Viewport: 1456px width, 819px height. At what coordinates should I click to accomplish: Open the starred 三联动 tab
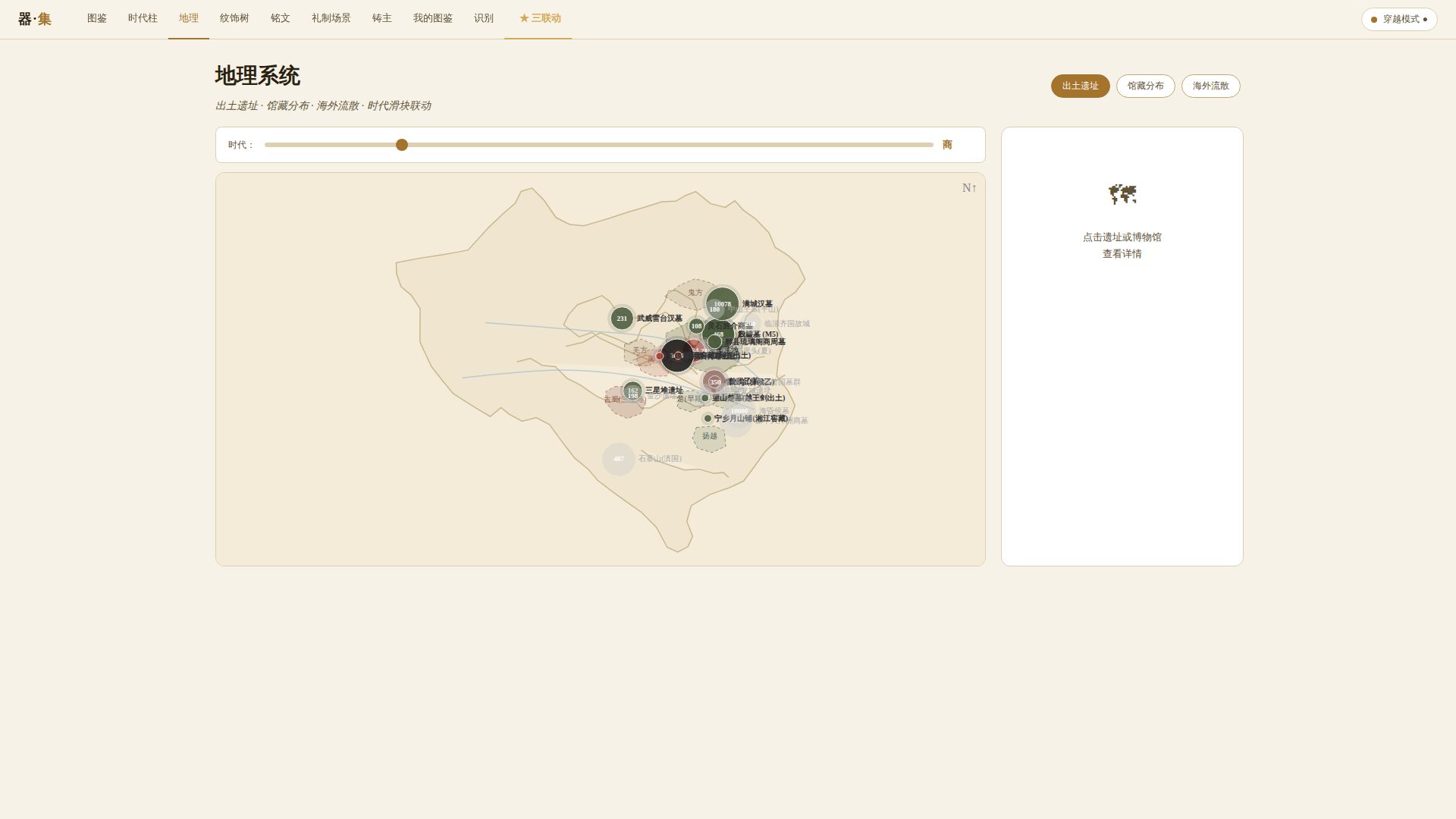tap(538, 18)
